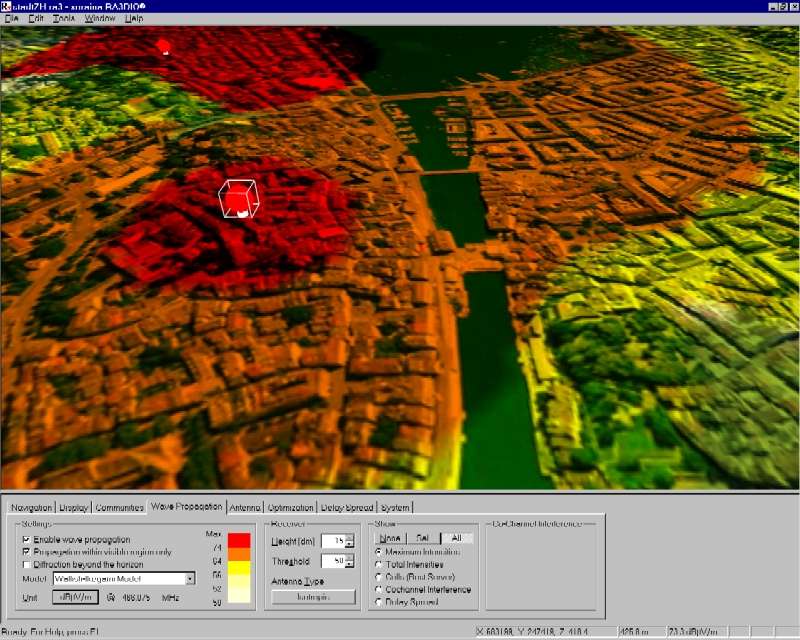The width and height of the screenshot is (800, 640).
Task: Toggle propagation within visible region only
Action: click(26, 552)
